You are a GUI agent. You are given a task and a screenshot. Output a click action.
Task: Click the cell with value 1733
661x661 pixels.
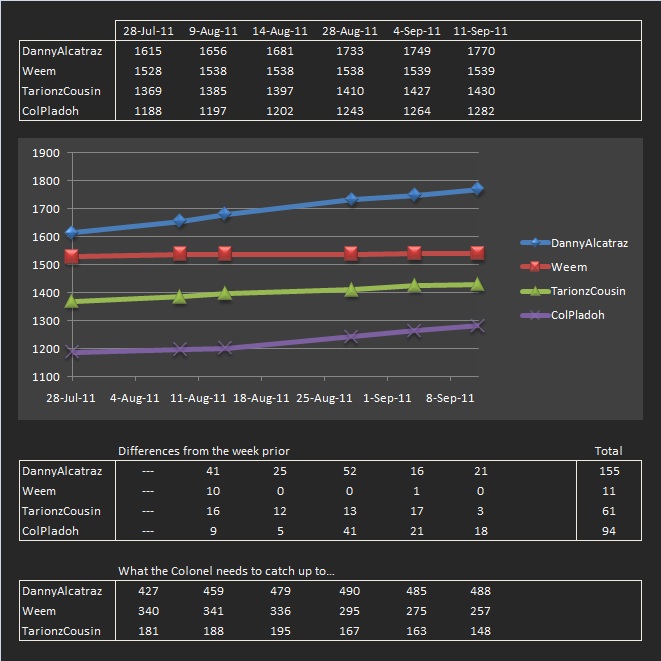[x=350, y=51]
